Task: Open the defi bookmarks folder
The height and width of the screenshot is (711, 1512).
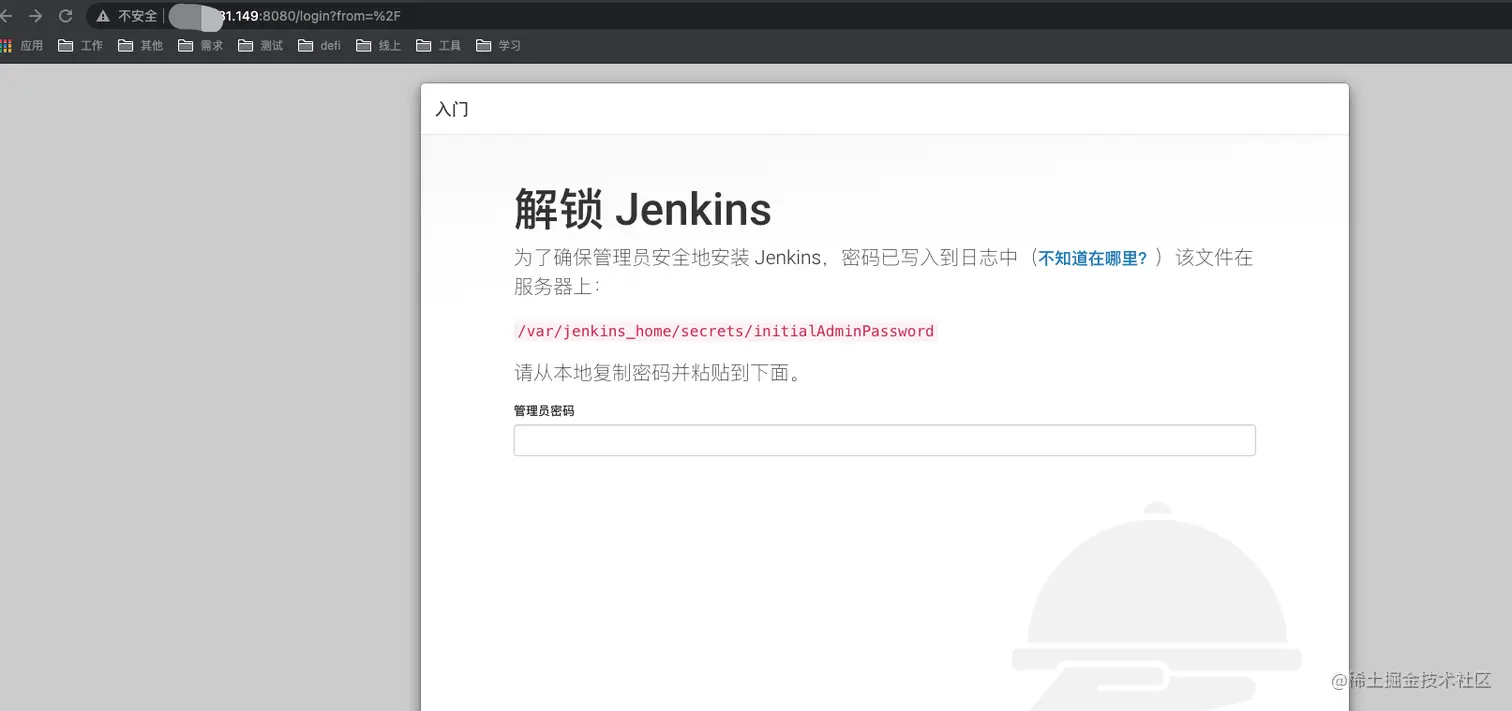Action: coord(320,45)
